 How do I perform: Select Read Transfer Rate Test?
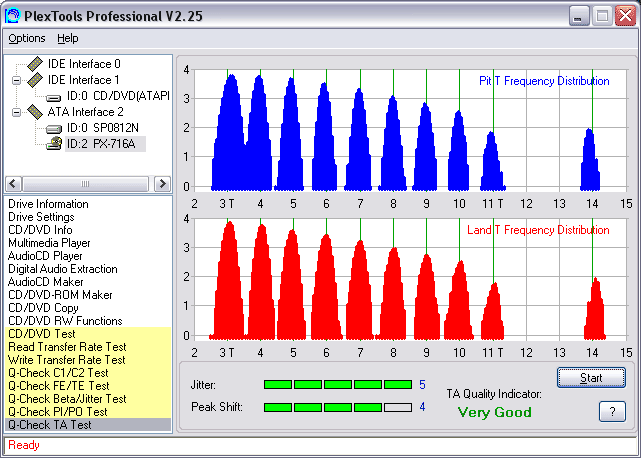(88, 347)
